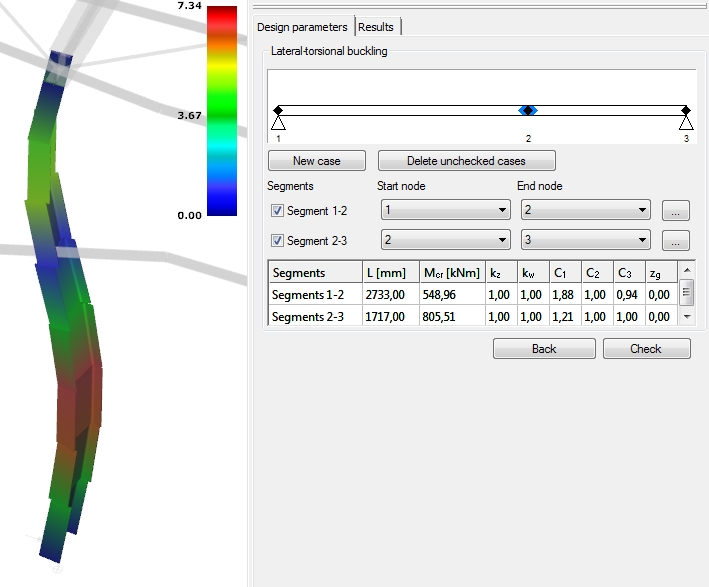The width and height of the screenshot is (709, 587).
Task: Click the 805,51 Mcr value cell
Action: (x=452, y=317)
